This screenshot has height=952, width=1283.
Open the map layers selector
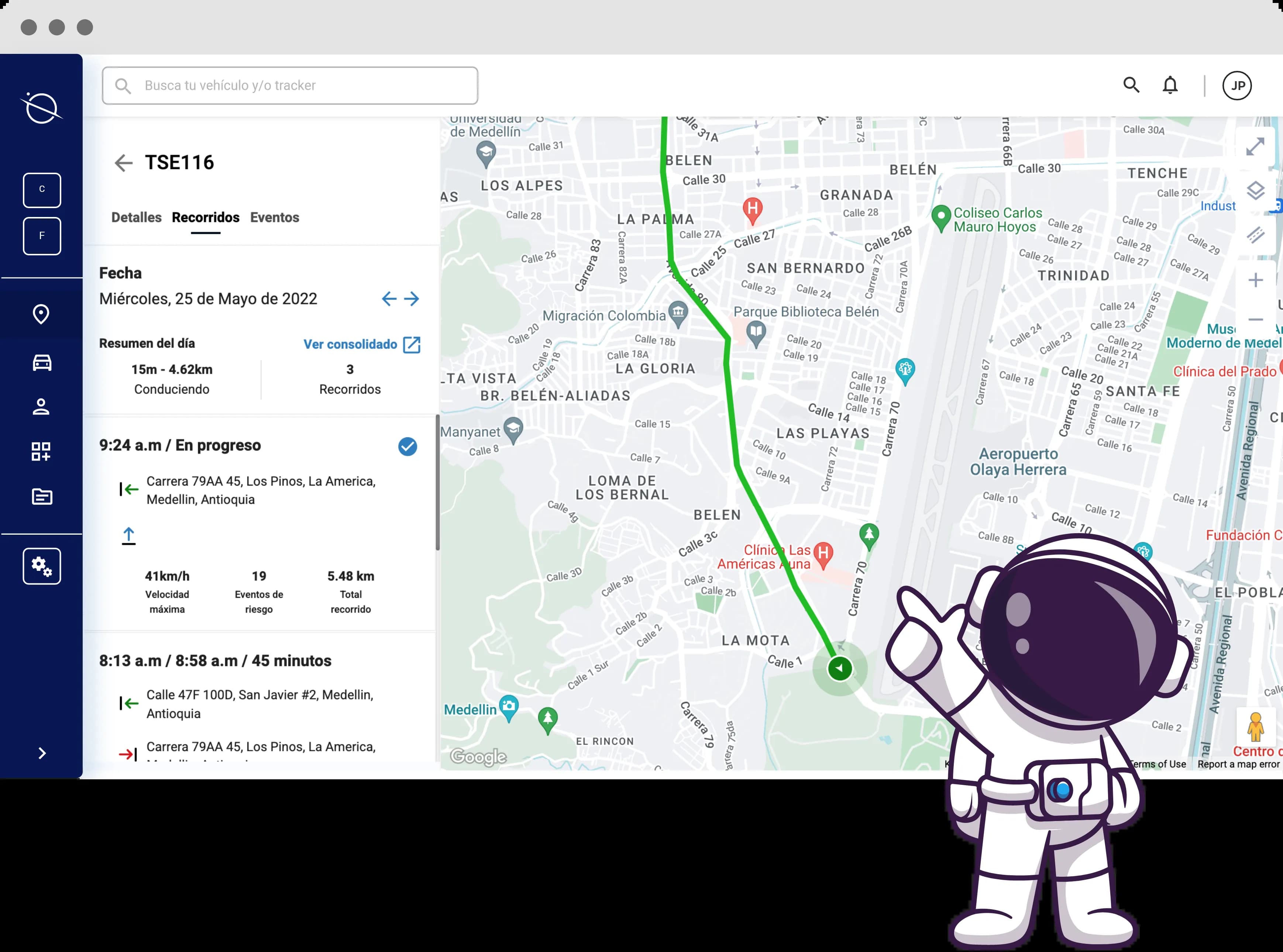coord(1255,190)
